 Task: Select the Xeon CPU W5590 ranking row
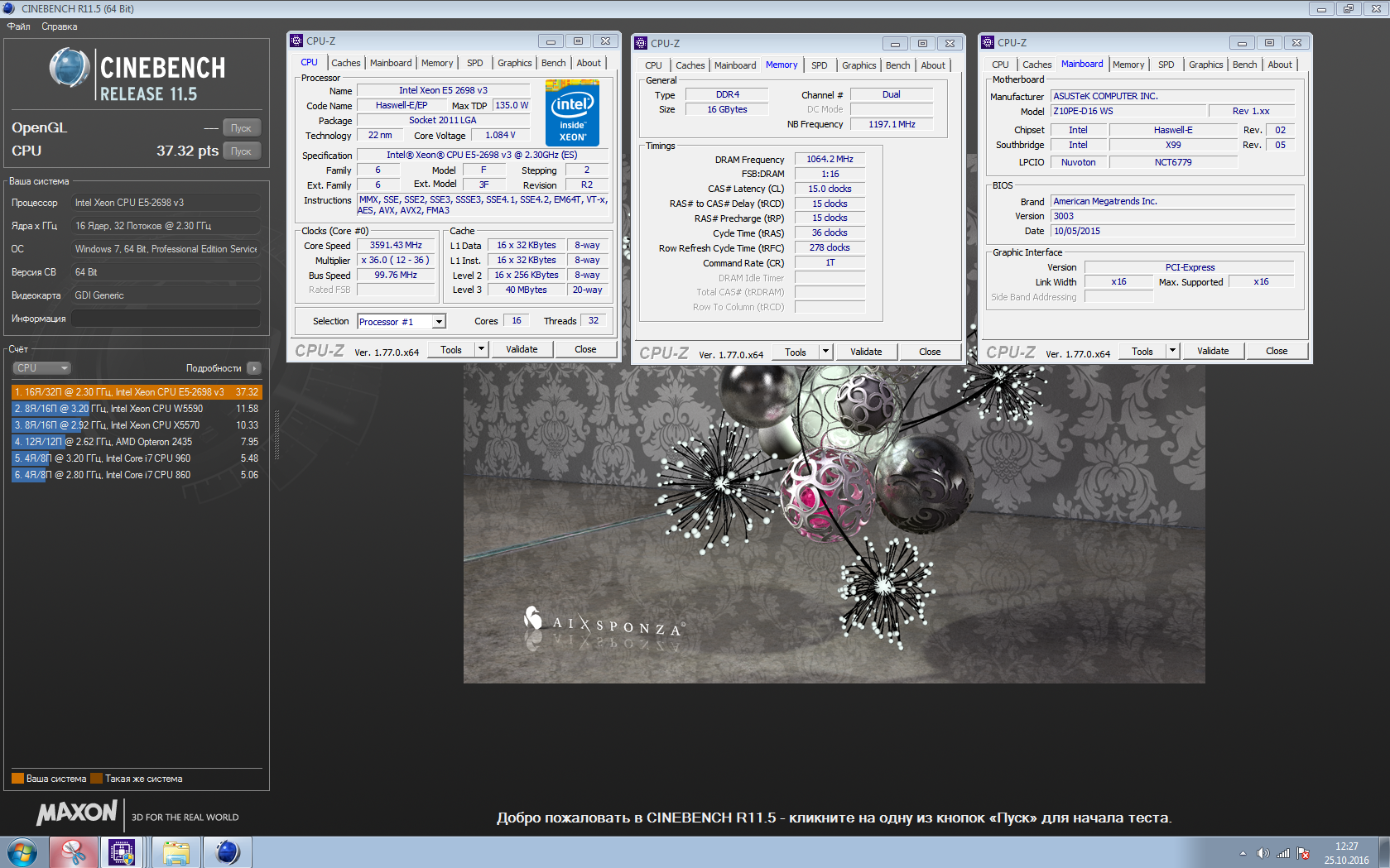pos(137,409)
